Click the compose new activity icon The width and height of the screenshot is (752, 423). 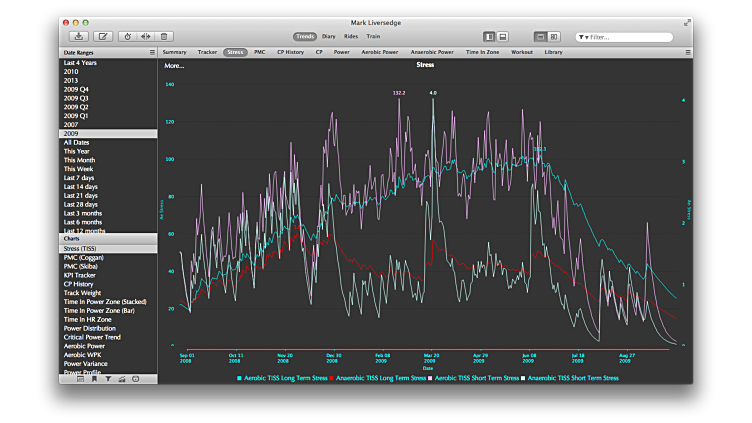[104, 36]
